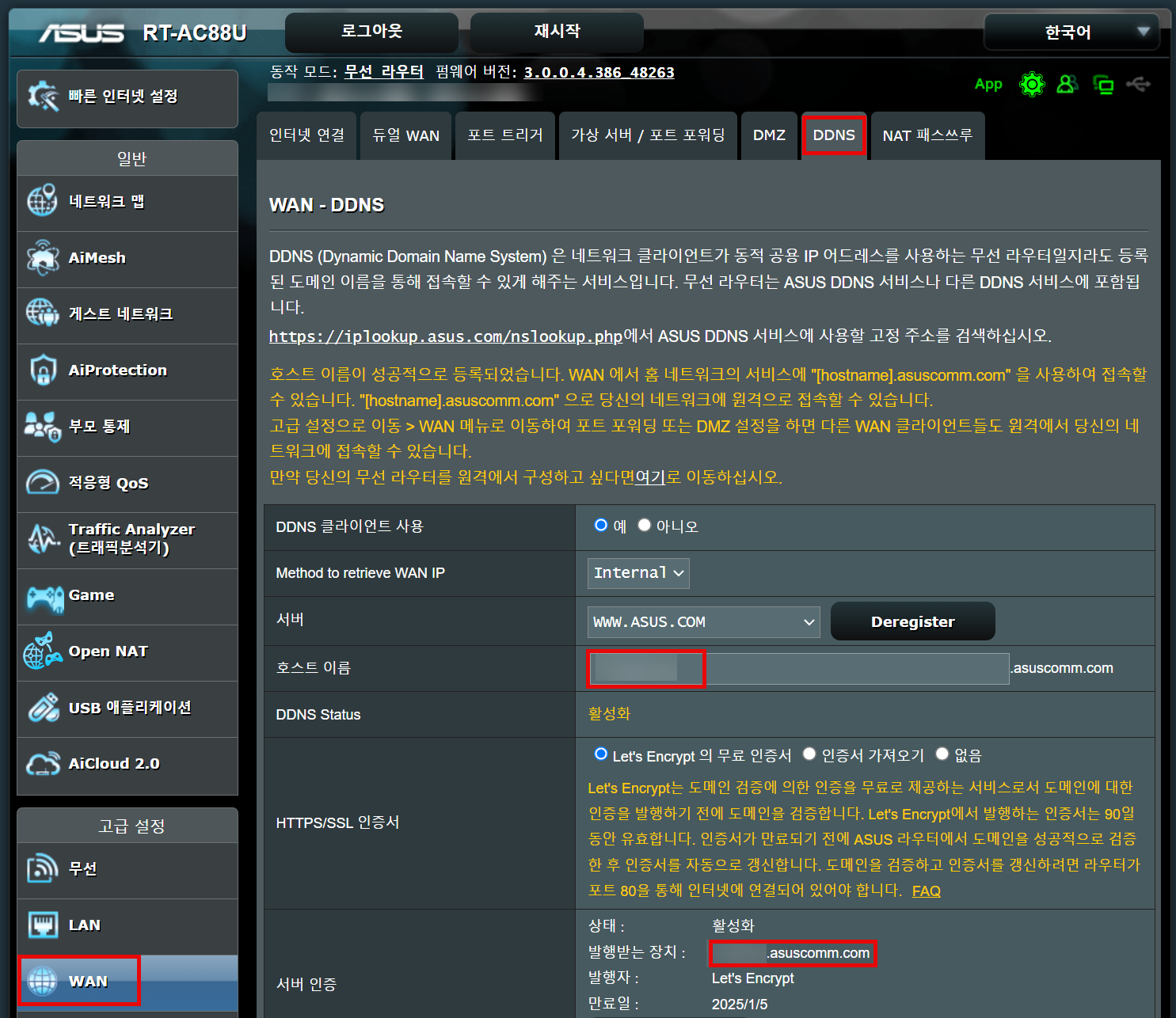Open the language dropdown
Screen dimensions: 1176x1018
pos(1071,32)
